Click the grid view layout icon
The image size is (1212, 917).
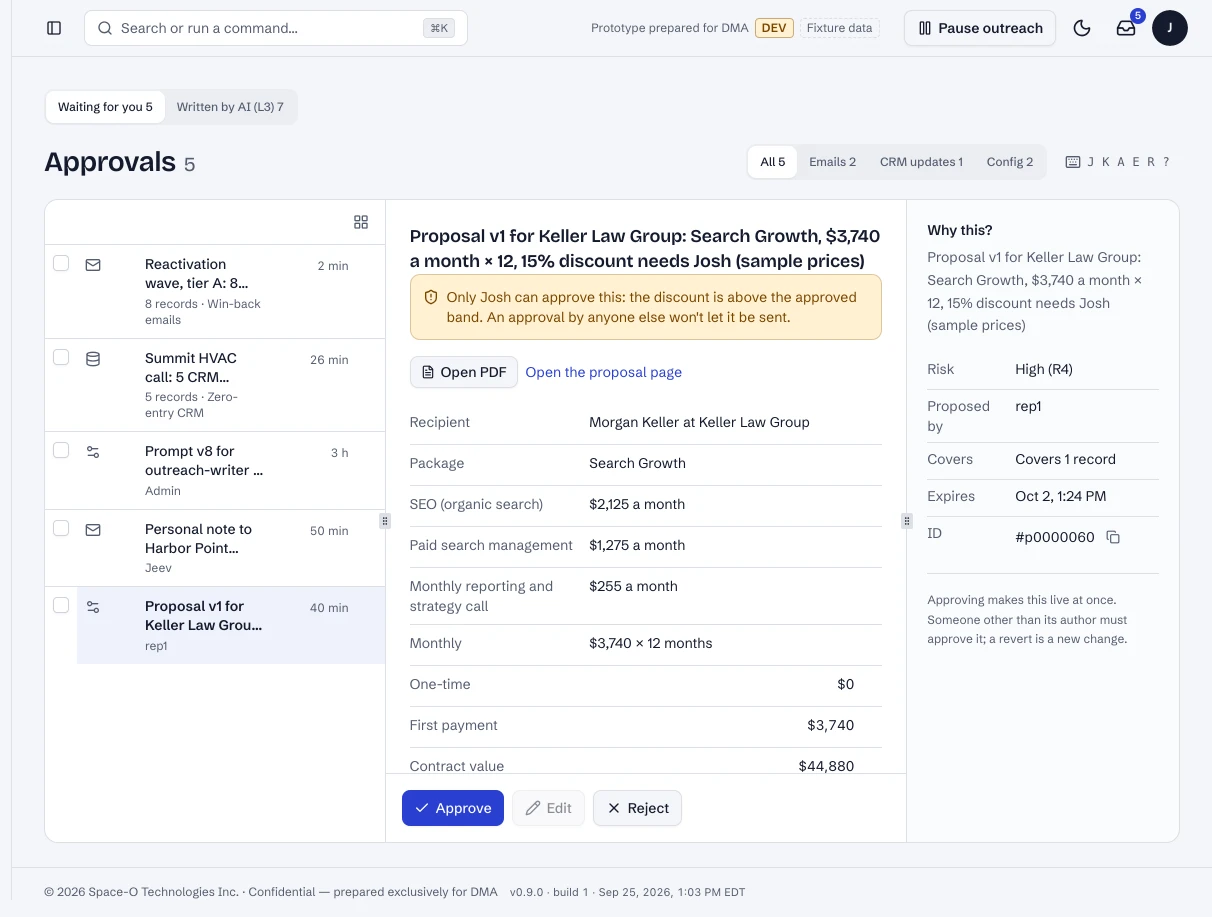click(x=361, y=222)
